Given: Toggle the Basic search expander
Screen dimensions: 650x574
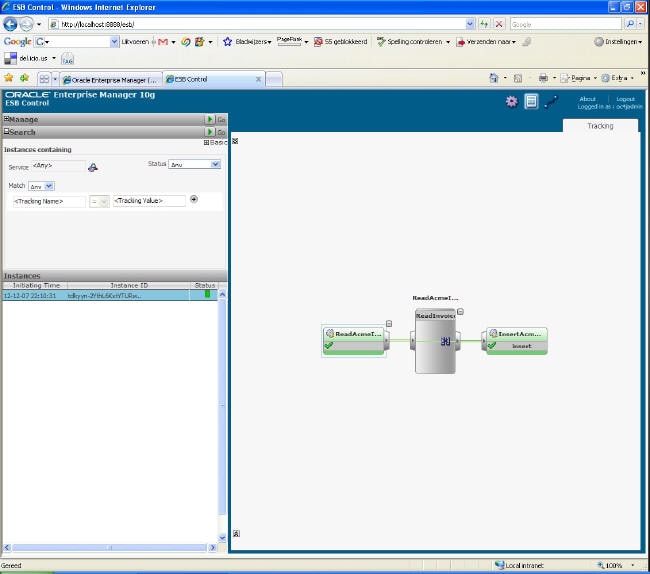Looking at the screenshot, I should pyautogui.click(x=206, y=143).
